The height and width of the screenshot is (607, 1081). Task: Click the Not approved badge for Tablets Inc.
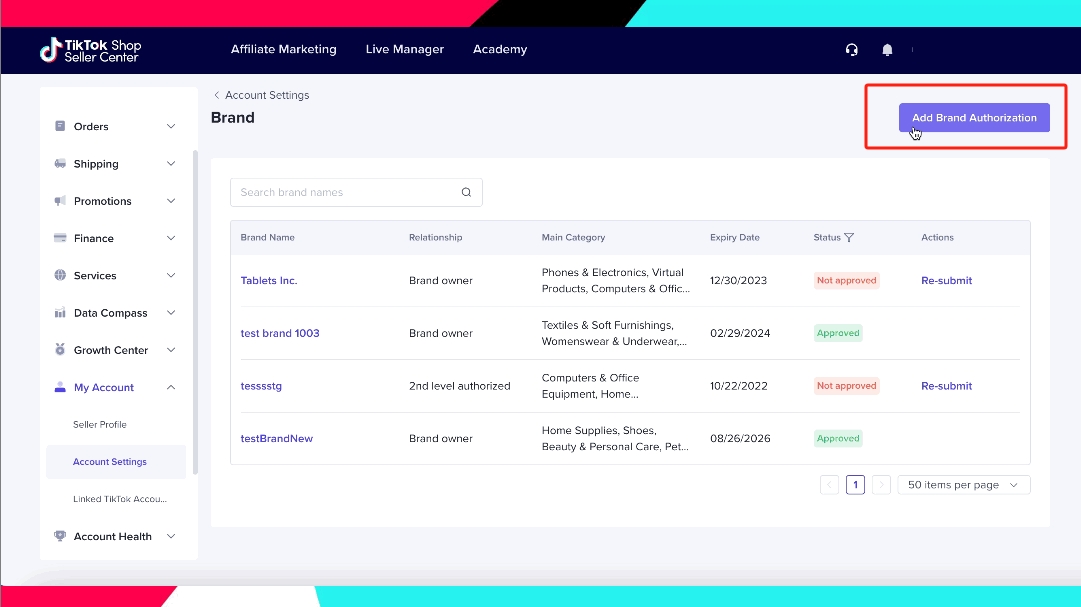click(847, 280)
